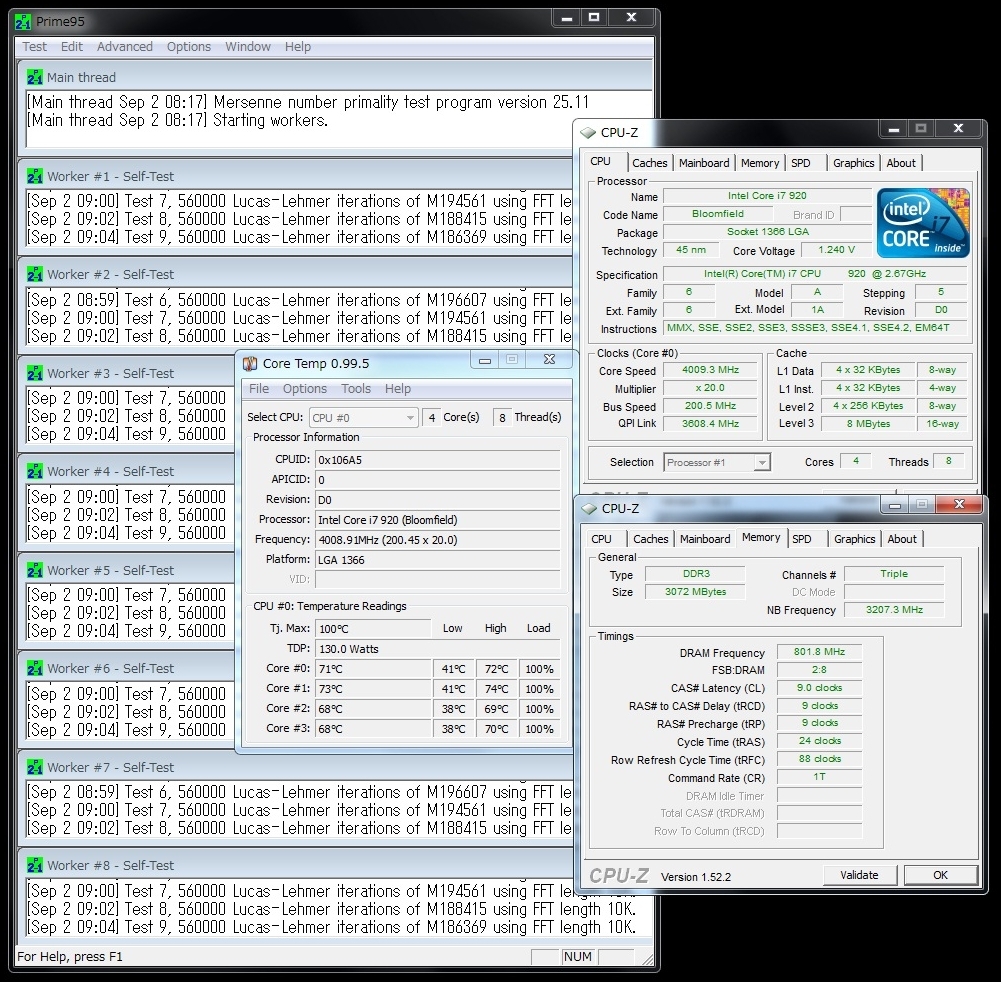Click the DRAM Frequency value 801.8 MHz

[819, 652]
